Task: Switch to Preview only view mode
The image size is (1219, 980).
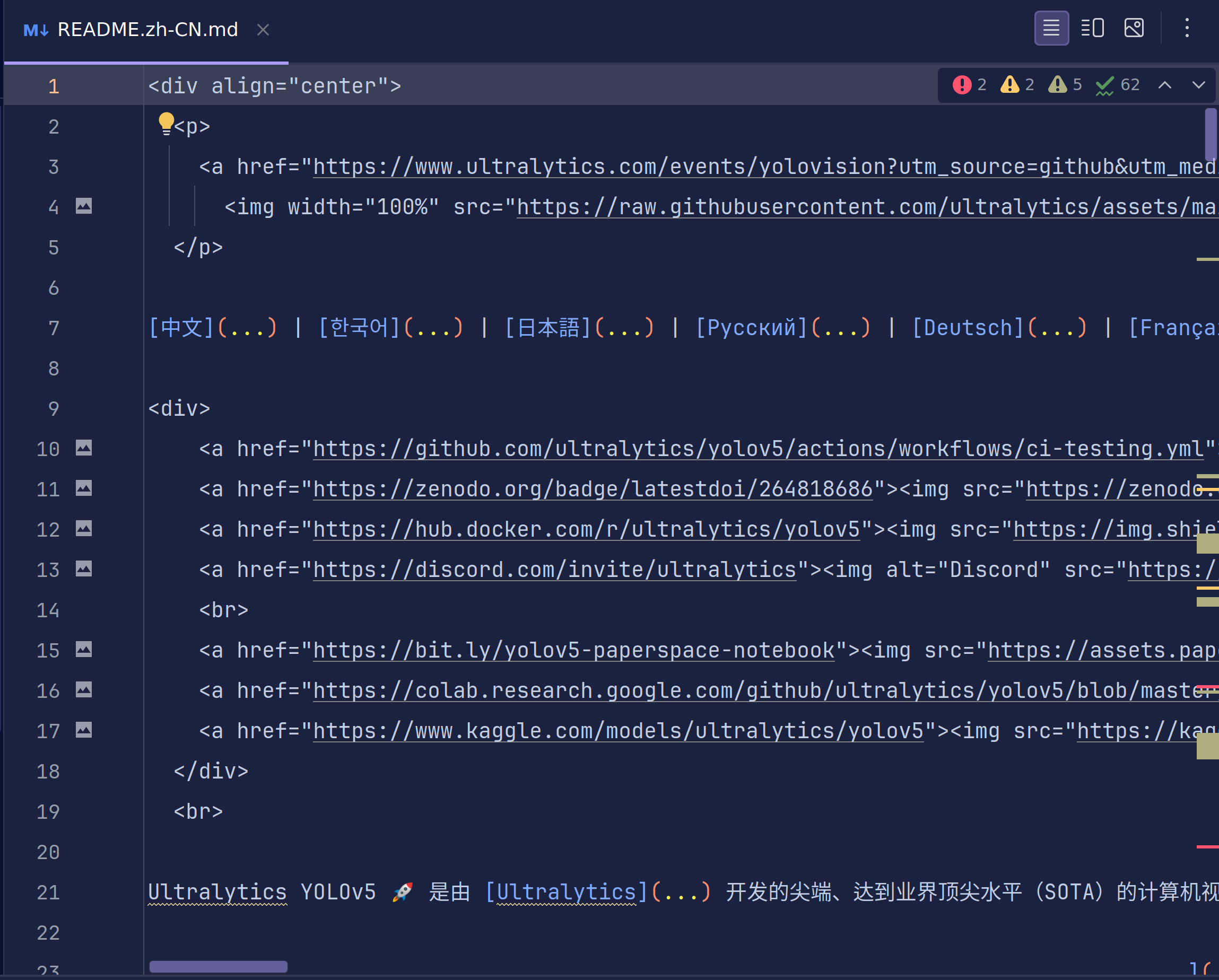Action: pos(1134,28)
